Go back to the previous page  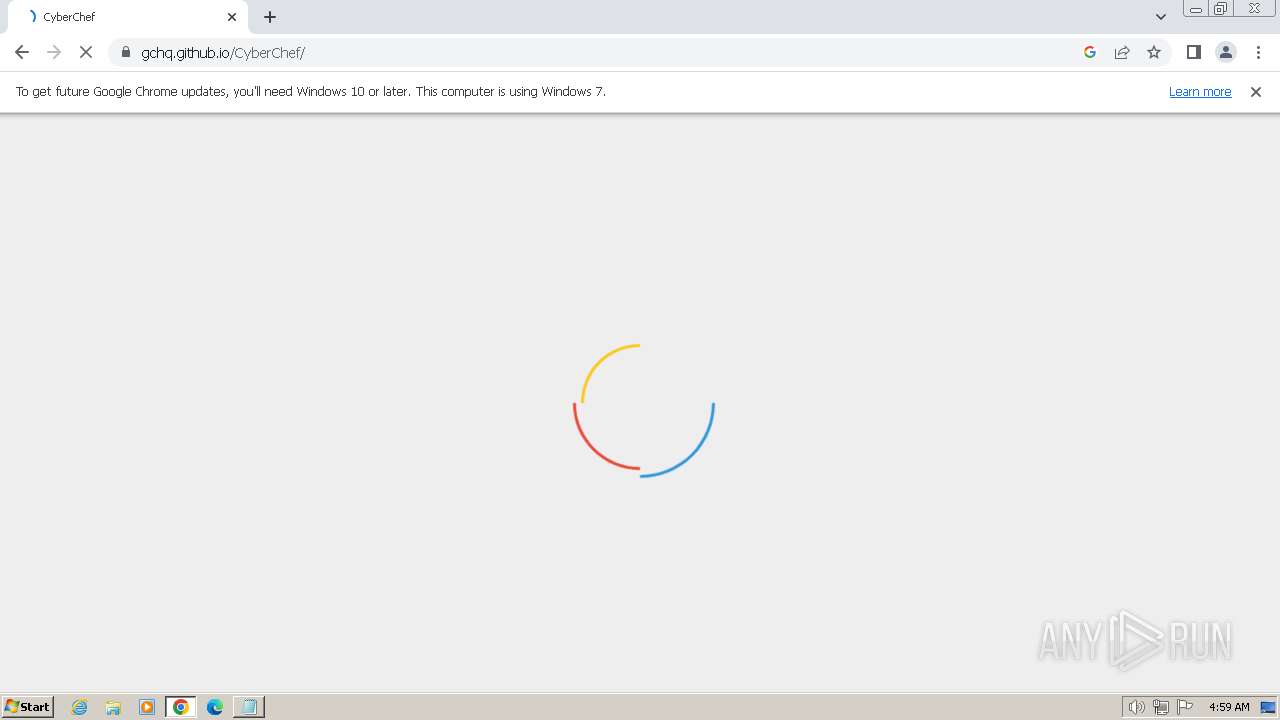pyautogui.click(x=22, y=52)
